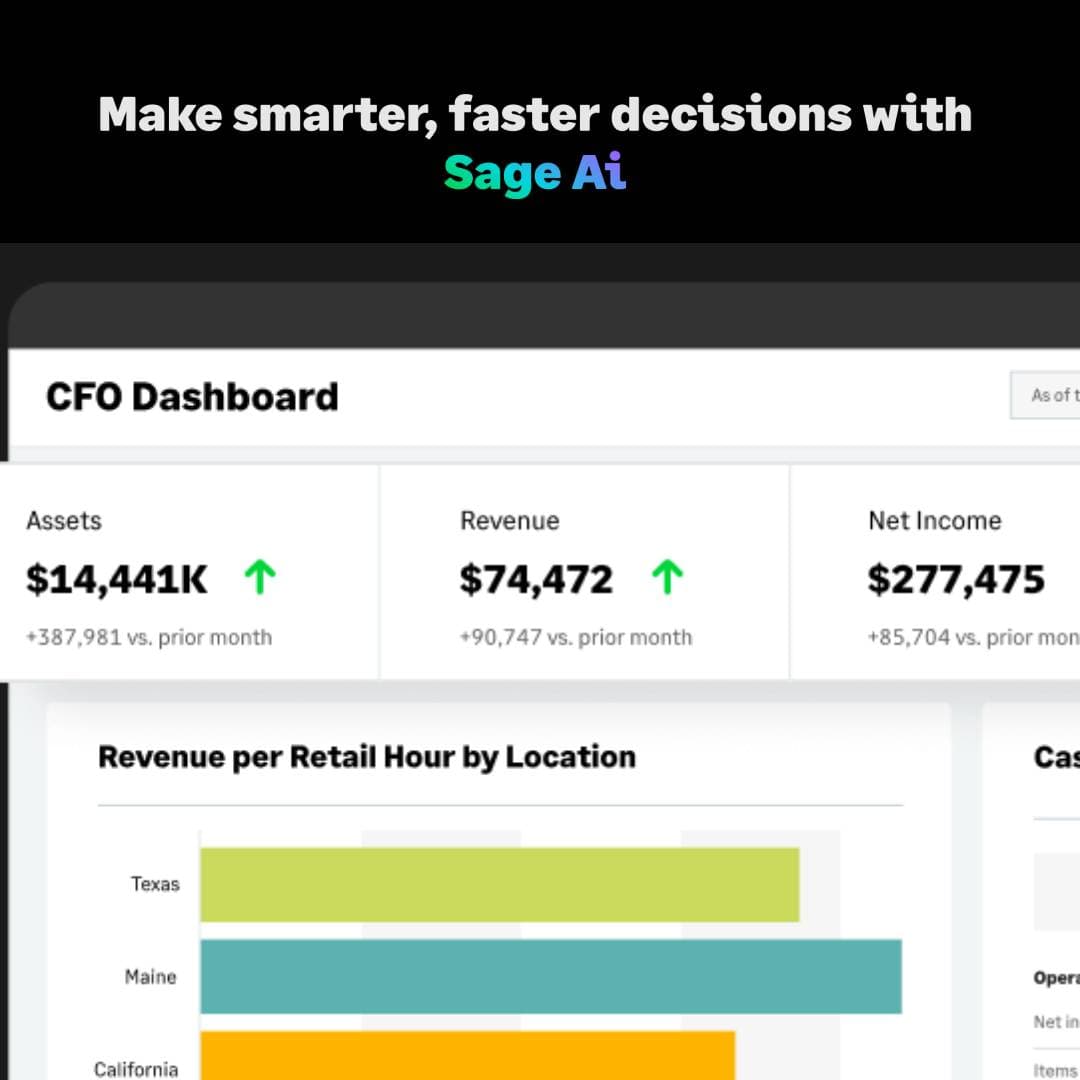Click the Texas green bar in chart
Viewport: 1080px width, 1080px height.
click(x=500, y=885)
